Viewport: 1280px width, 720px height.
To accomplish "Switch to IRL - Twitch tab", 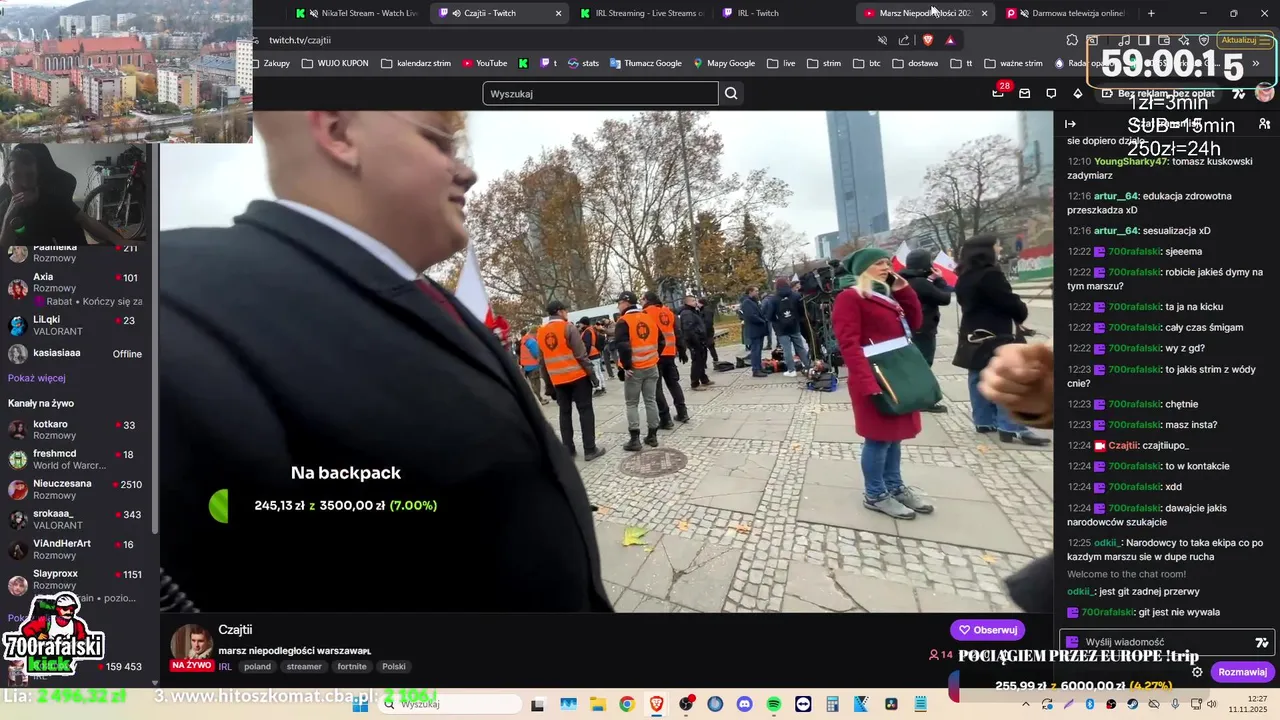I will [783, 13].
